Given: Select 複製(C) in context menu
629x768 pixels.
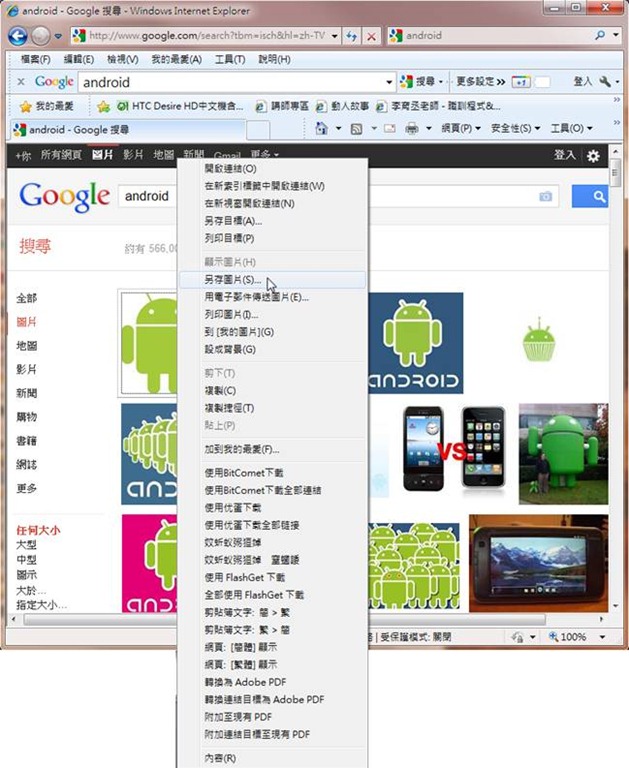Looking at the screenshot, I should pyautogui.click(x=272, y=391).
